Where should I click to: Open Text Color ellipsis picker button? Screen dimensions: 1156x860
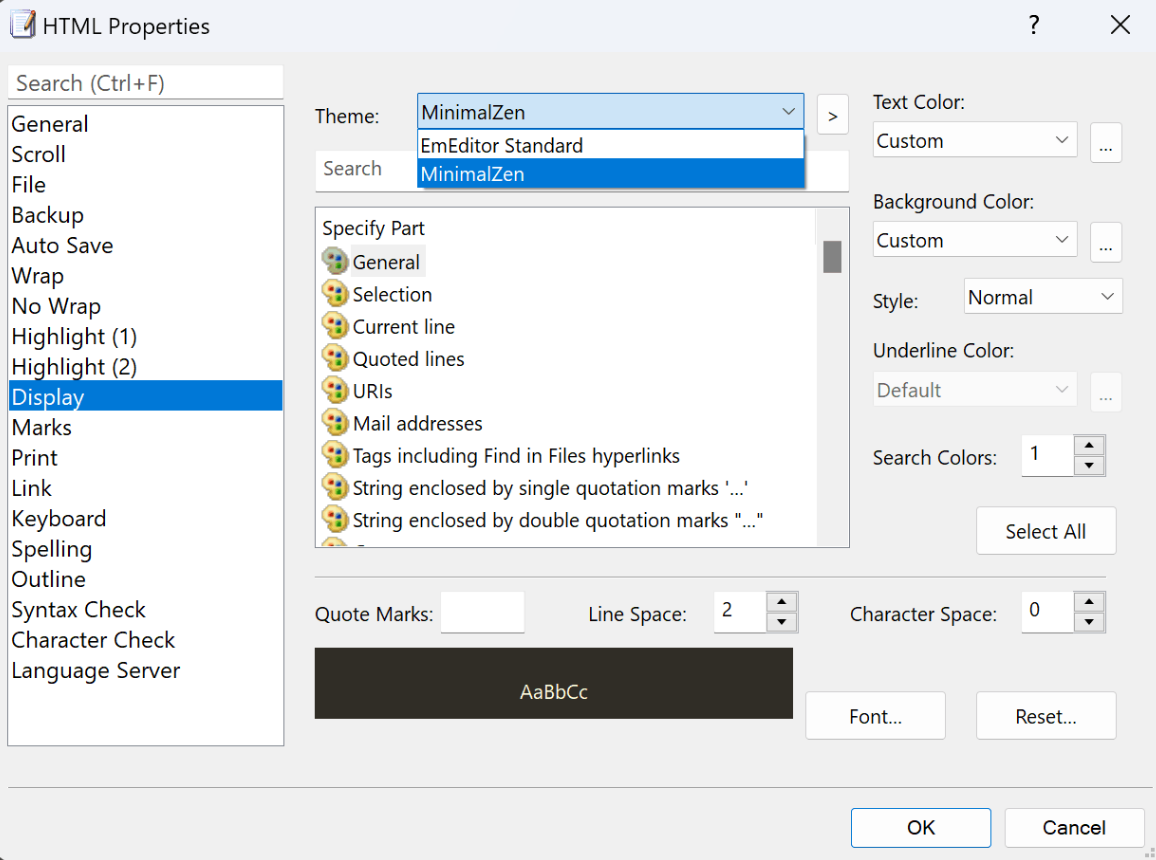pyautogui.click(x=1105, y=142)
